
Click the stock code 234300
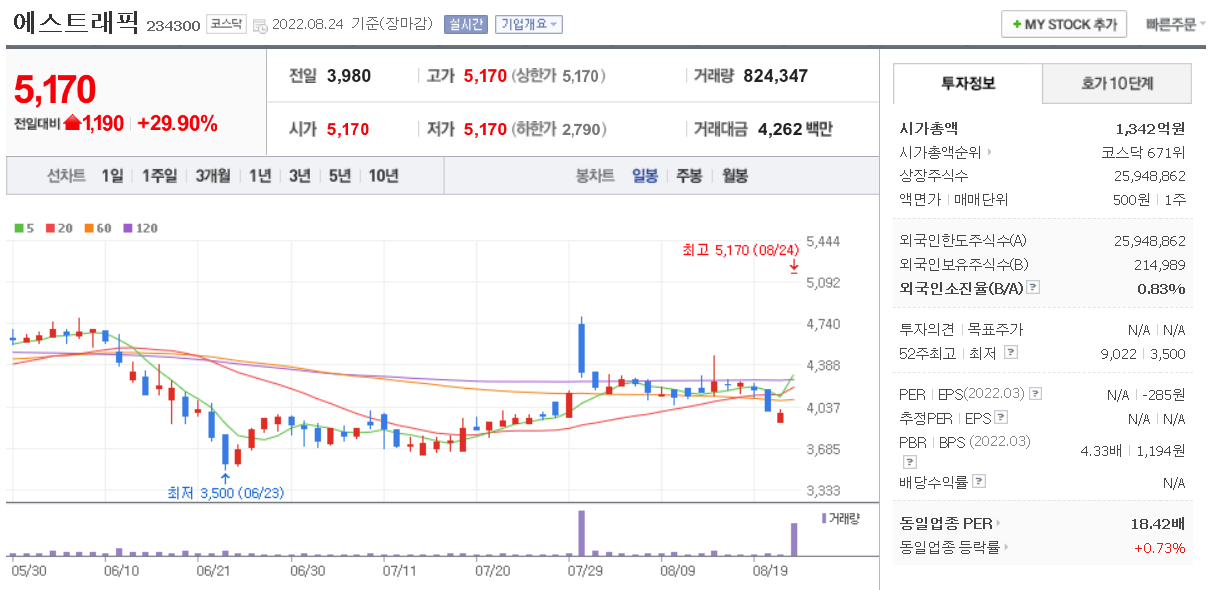click(x=173, y=25)
